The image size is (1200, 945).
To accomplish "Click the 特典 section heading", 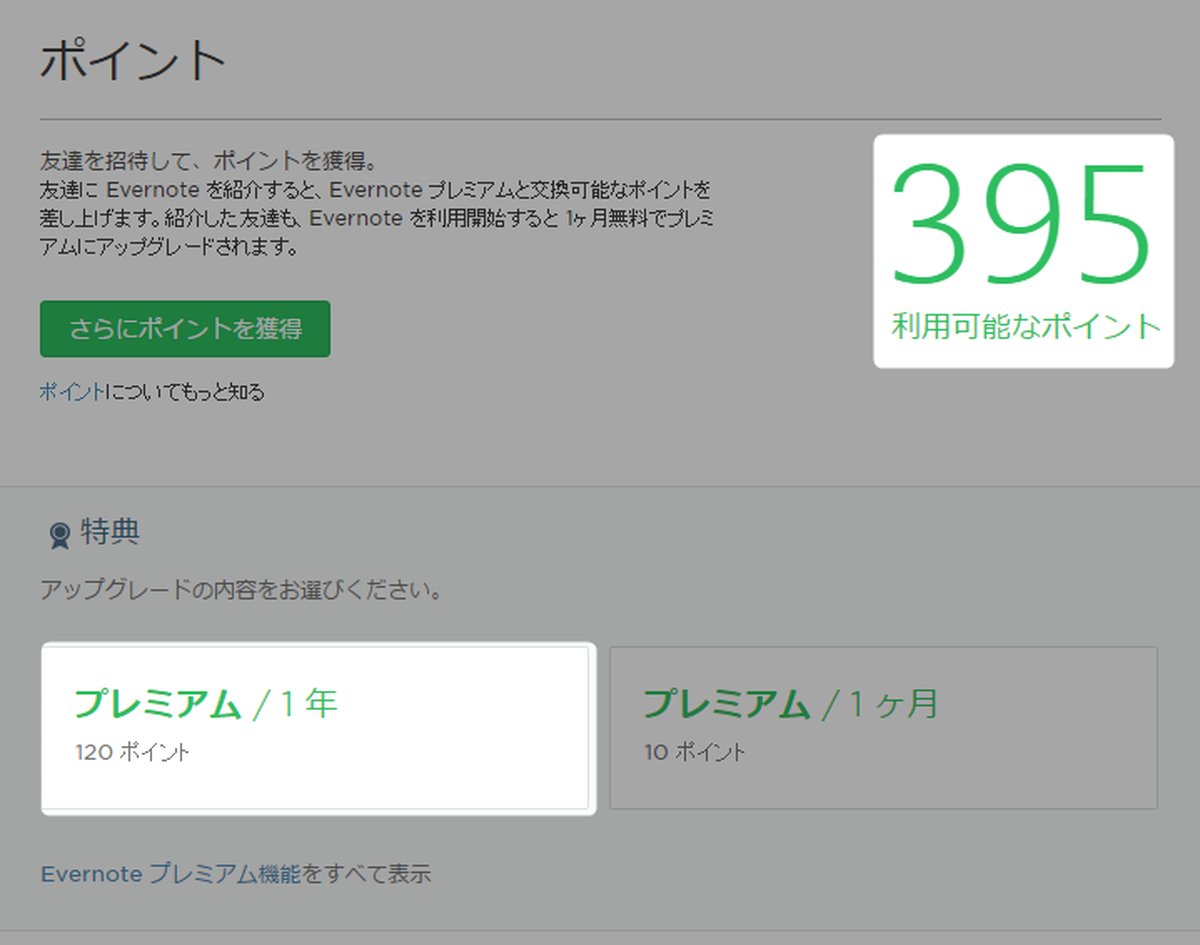I will tap(110, 533).
